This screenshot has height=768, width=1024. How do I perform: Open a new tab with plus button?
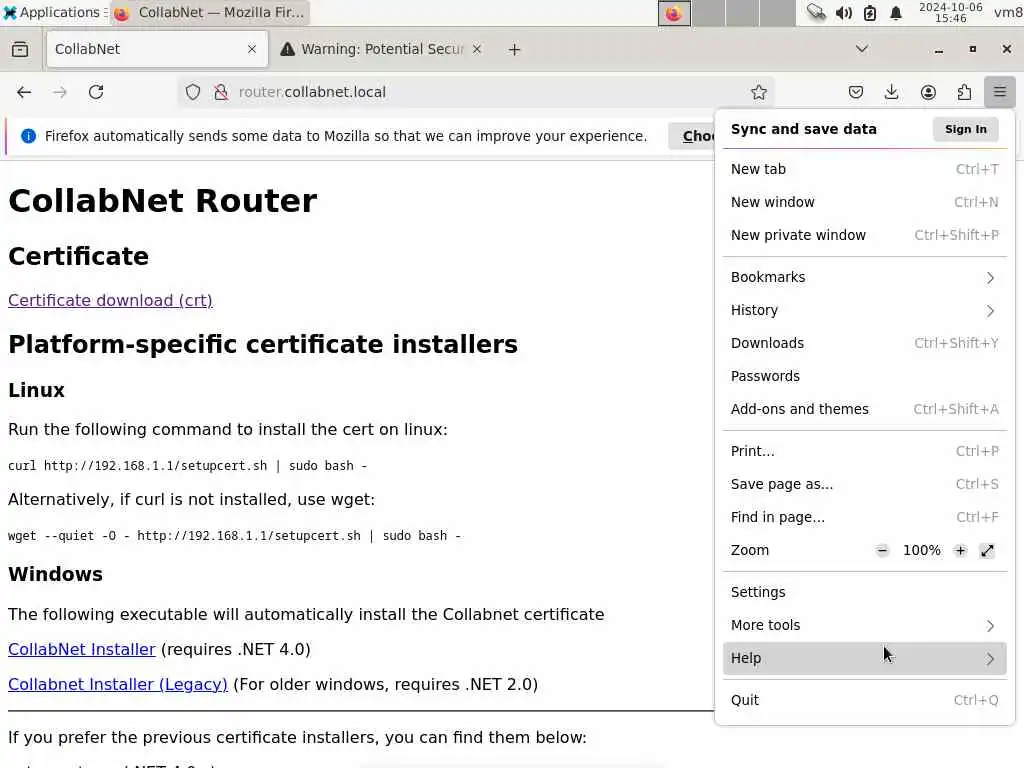click(515, 50)
